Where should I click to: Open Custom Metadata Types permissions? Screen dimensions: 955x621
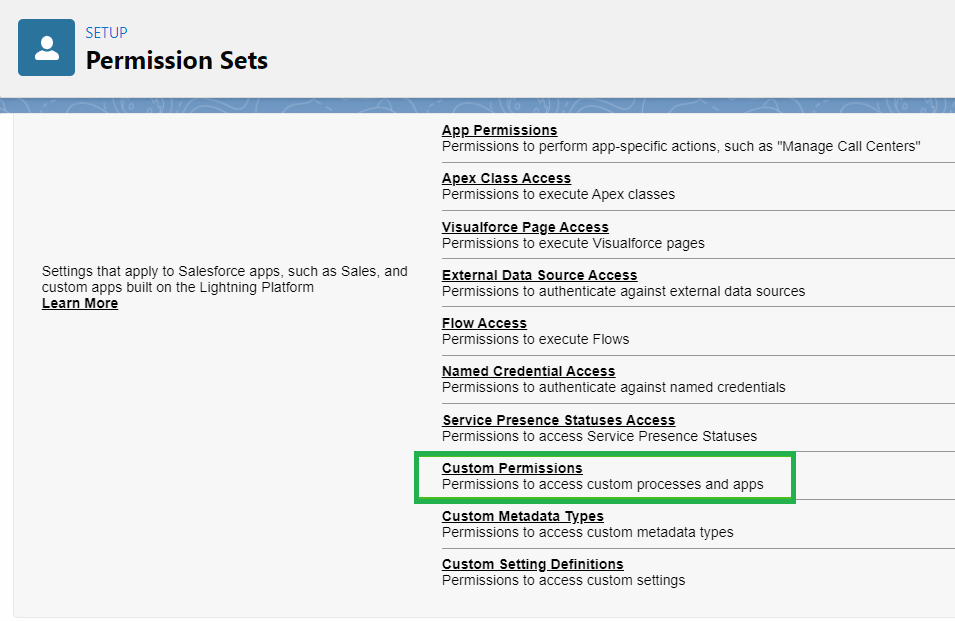tap(523, 516)
